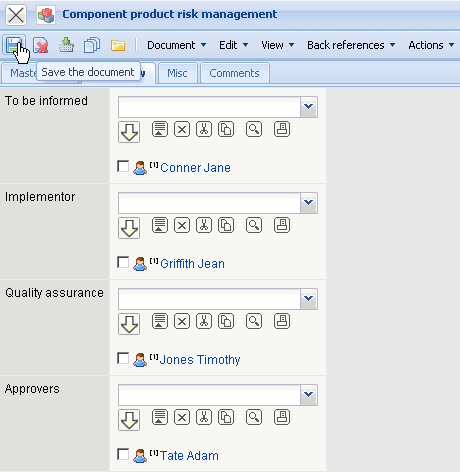
Task: Select the Tate Adam checkbox
Action: [123, 454]
